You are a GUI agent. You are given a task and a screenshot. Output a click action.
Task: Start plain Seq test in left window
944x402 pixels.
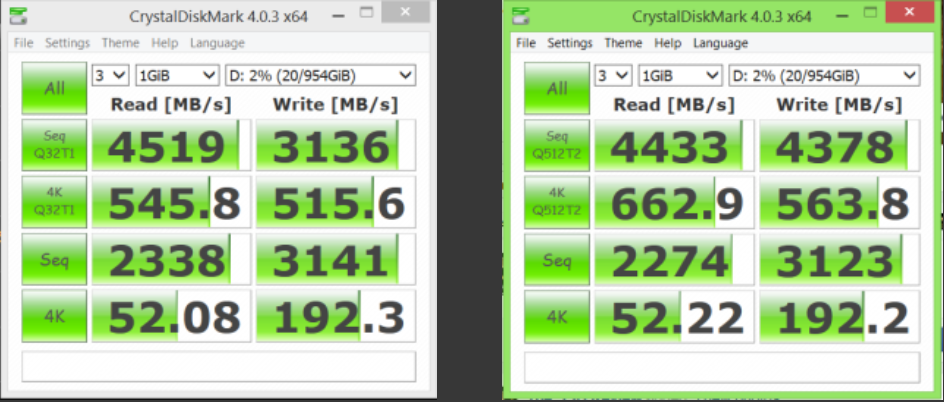[x=54, y=259]
